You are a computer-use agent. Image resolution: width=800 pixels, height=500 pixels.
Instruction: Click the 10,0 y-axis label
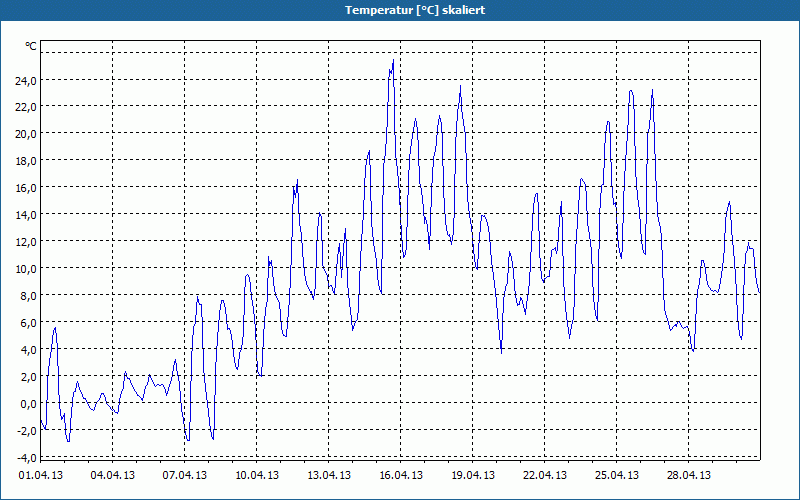[27, 269]
